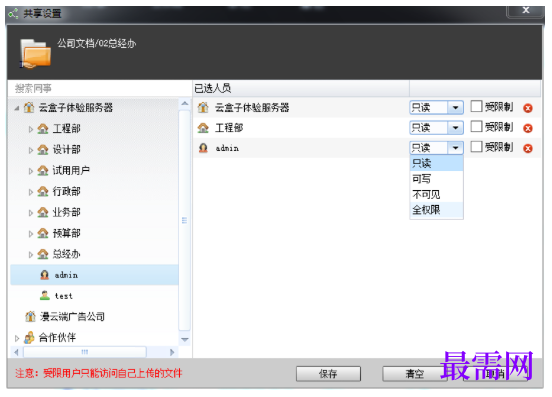Click the 已选人员 column header

point(301,88)
